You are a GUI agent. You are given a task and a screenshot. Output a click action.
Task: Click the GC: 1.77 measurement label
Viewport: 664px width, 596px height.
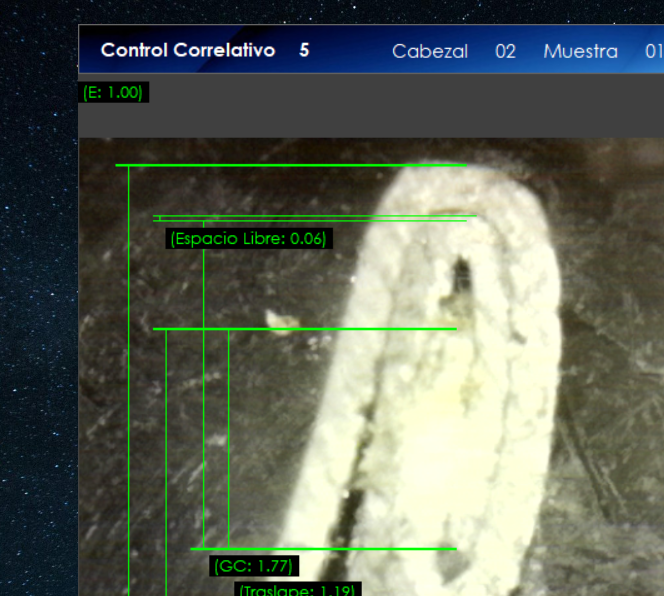click(x=254, y=566)
